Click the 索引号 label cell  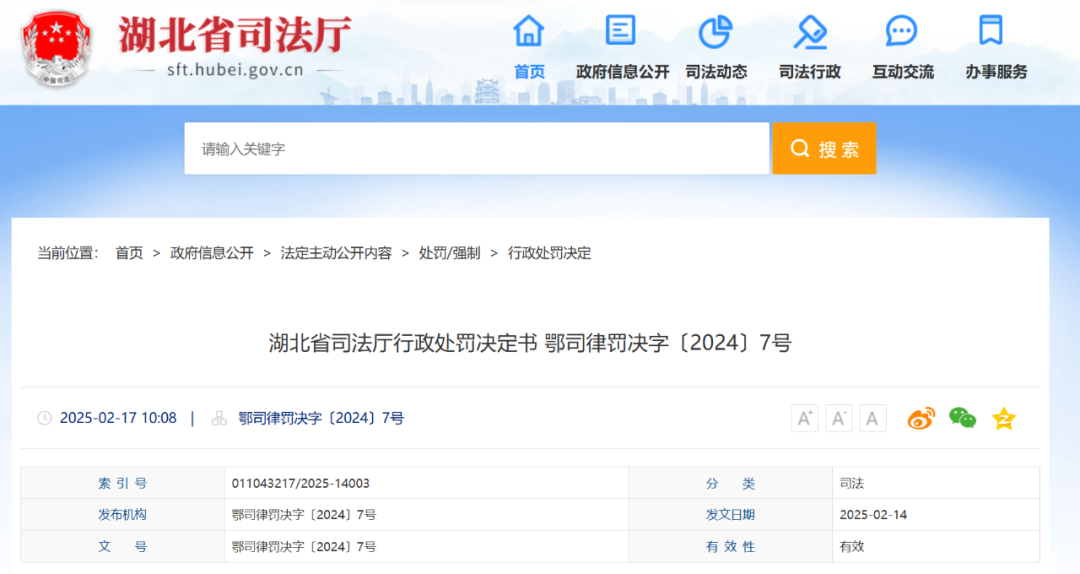(123, 483)
